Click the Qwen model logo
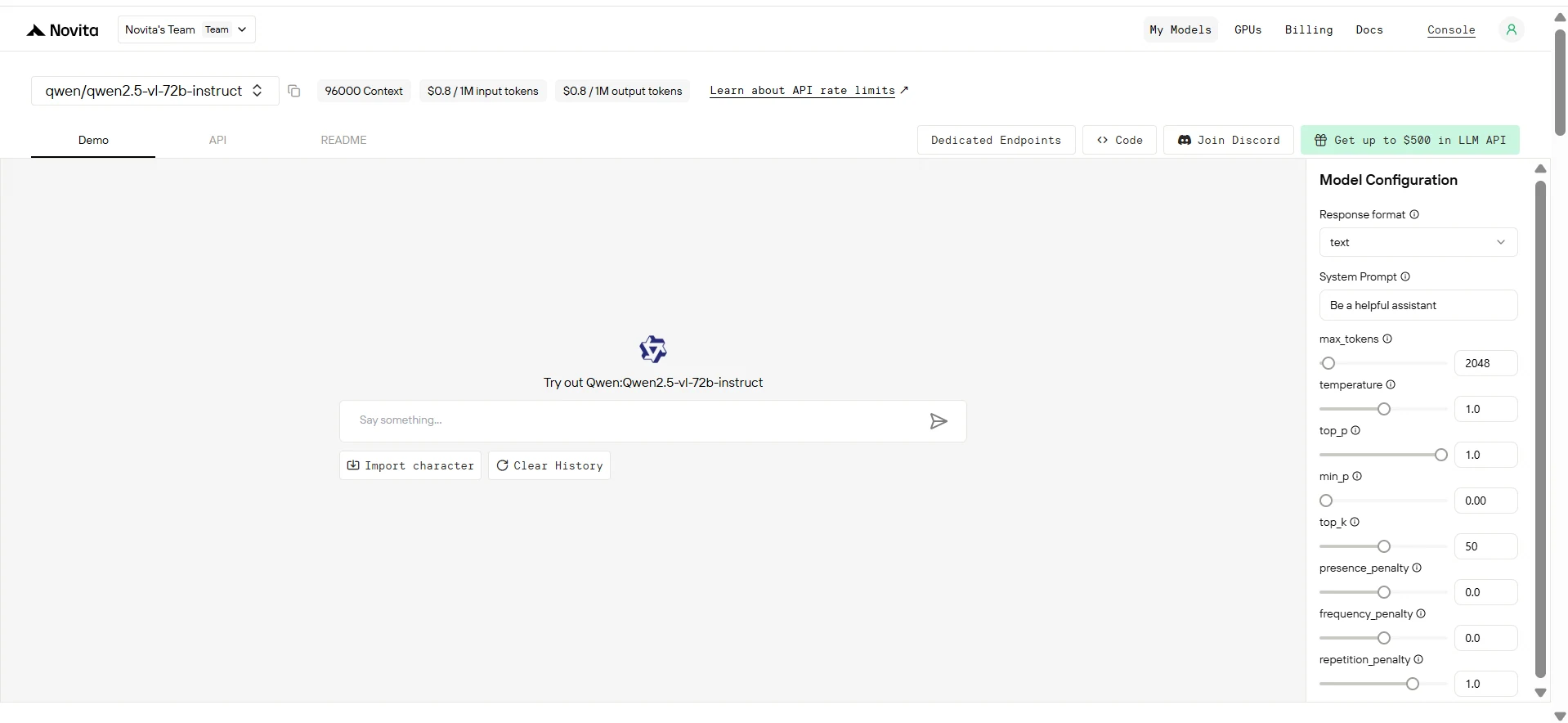The image size is (1568, 723). tap(653, 349)
